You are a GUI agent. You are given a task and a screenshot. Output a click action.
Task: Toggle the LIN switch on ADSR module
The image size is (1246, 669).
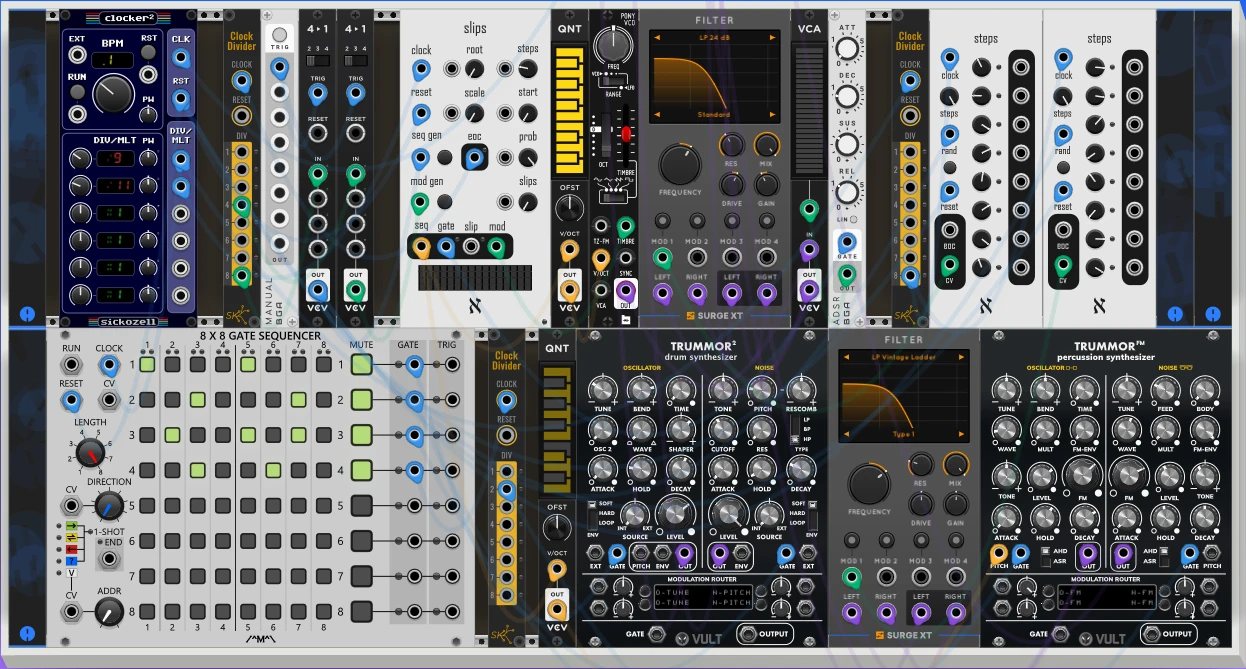coord(853,217)
